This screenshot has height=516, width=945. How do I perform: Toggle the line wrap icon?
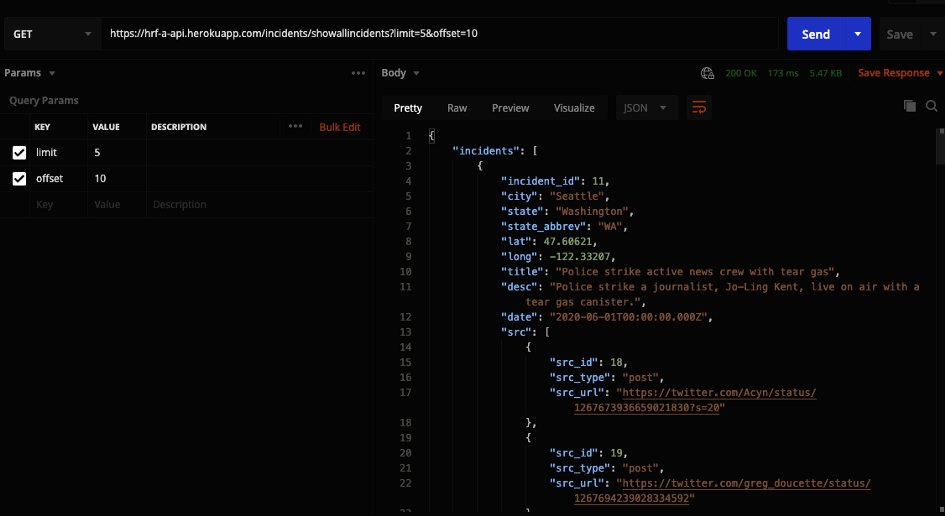click(699, 108)
